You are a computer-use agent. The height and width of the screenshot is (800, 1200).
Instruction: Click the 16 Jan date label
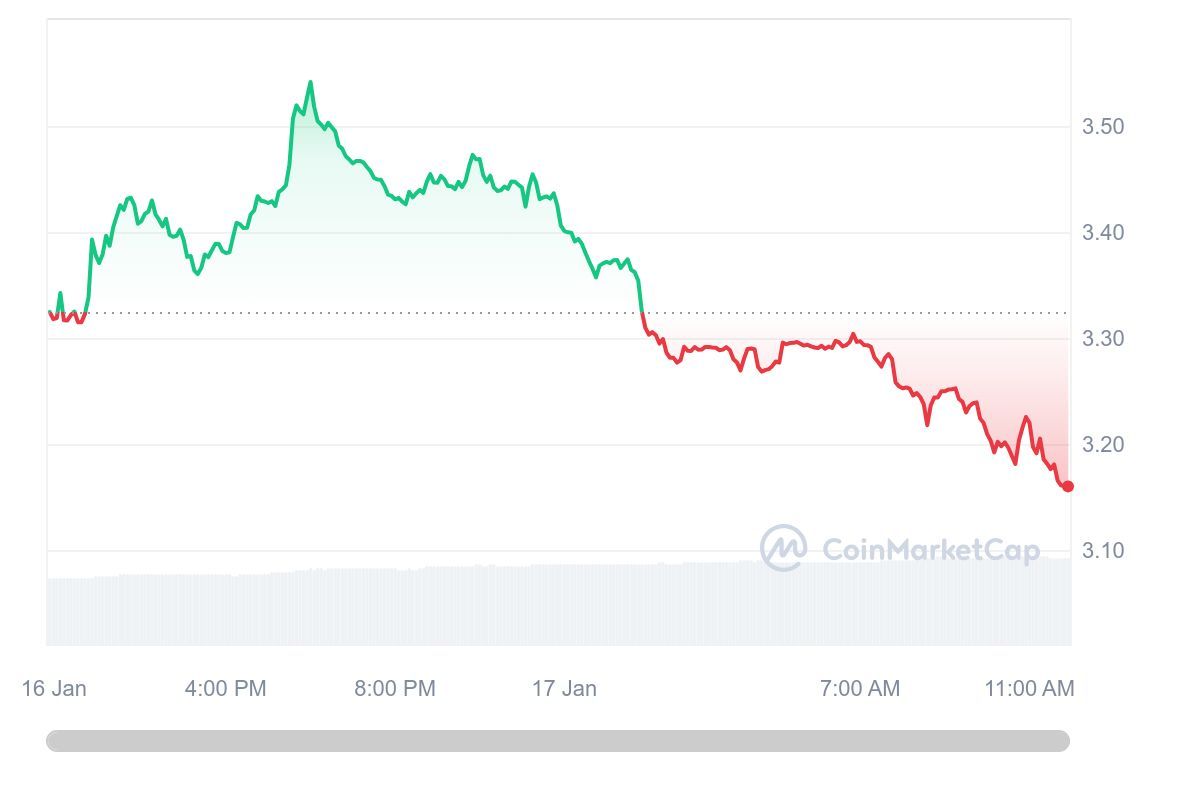(54, 688)
